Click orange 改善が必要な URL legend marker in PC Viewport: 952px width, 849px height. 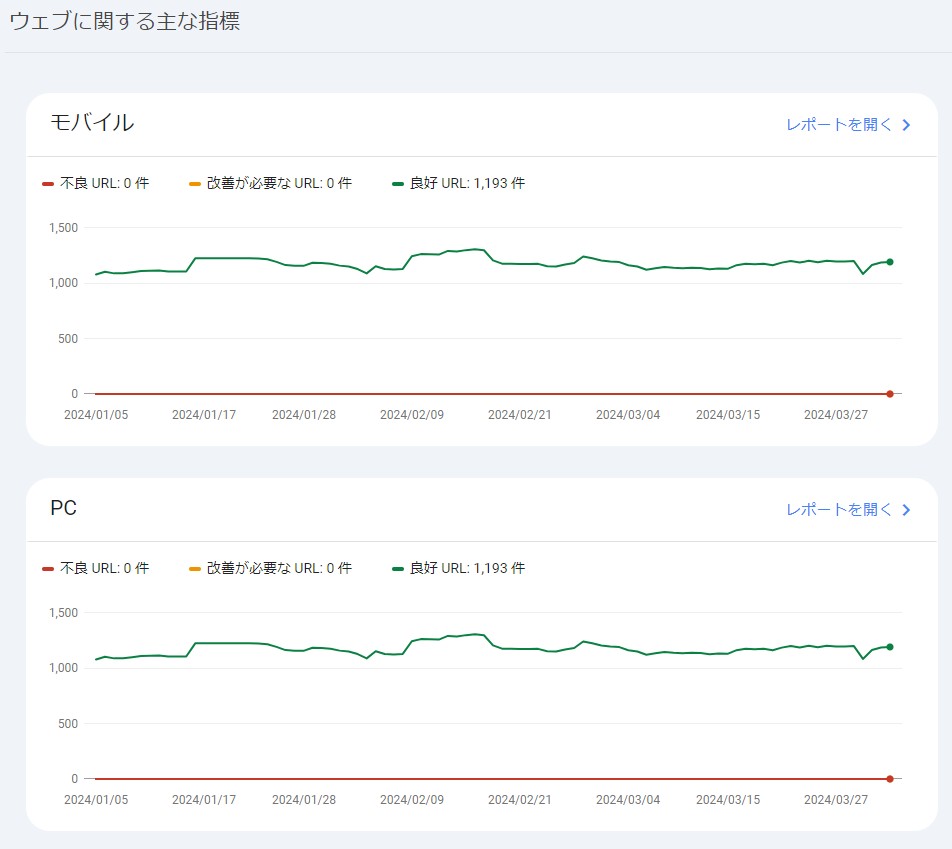(195, 569)
